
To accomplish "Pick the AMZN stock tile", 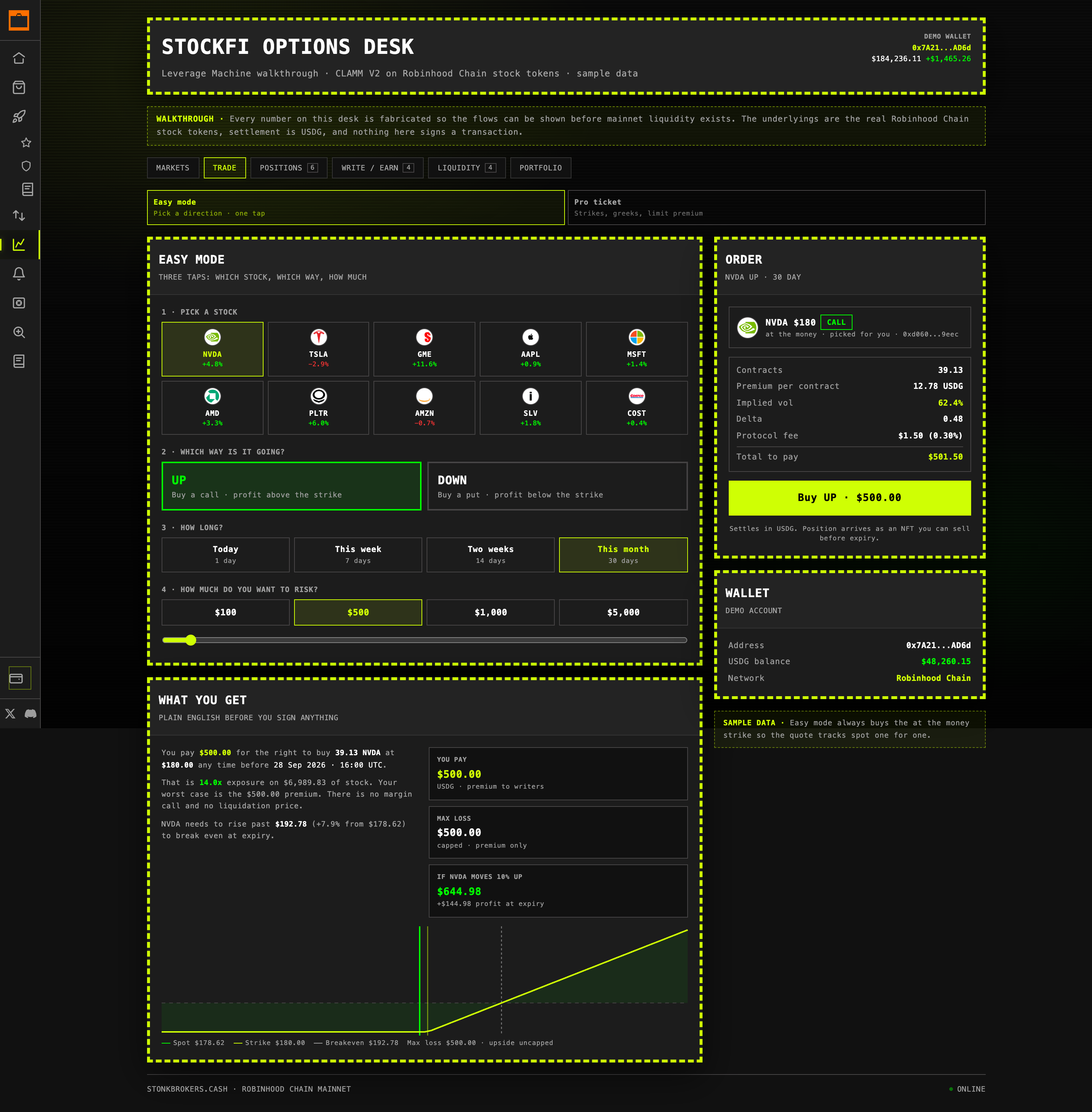I will (424, 408).
